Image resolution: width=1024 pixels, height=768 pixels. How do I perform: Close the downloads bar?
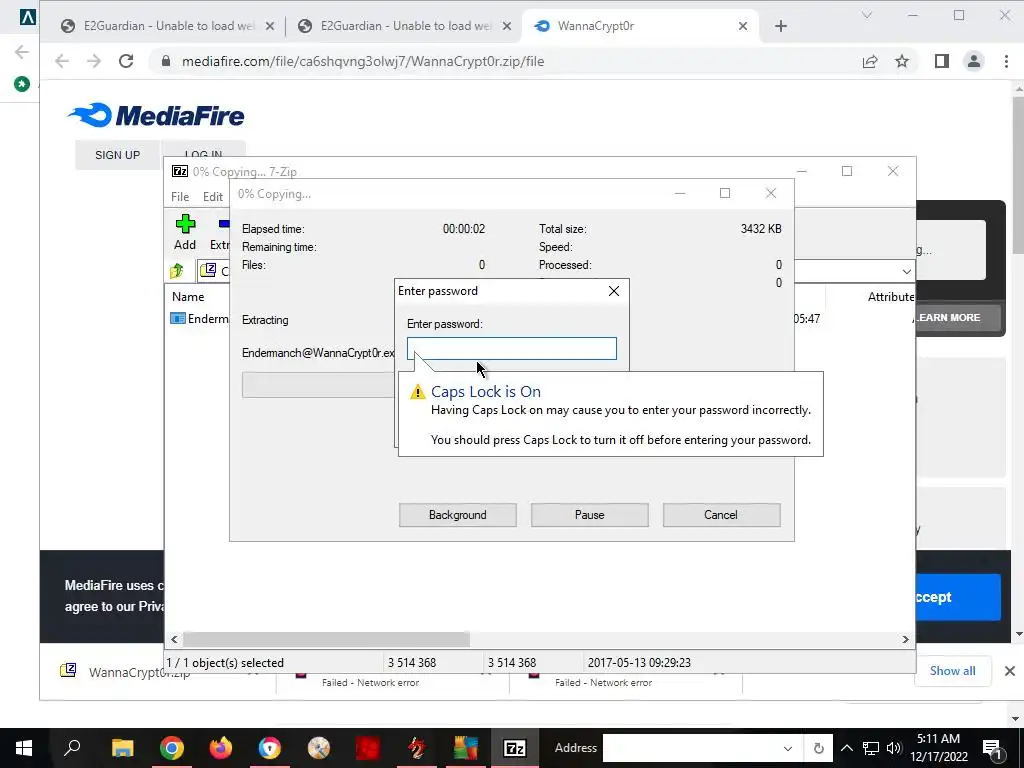(1009, 671)
